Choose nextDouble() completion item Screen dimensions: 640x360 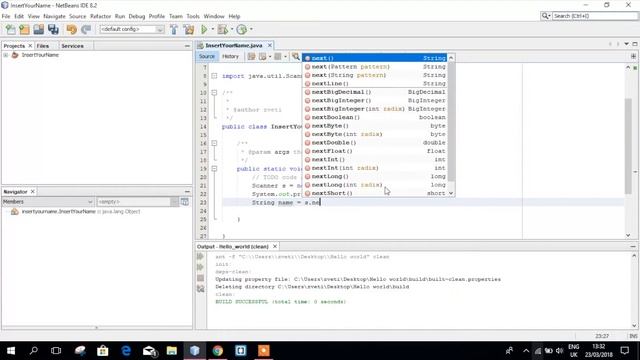click(x=375, y=142)
